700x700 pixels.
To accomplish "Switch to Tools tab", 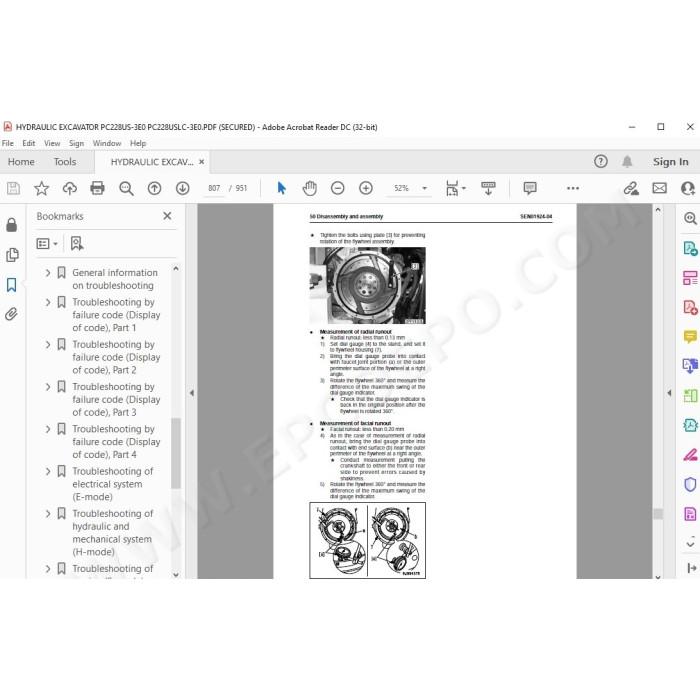I will 65,162.
